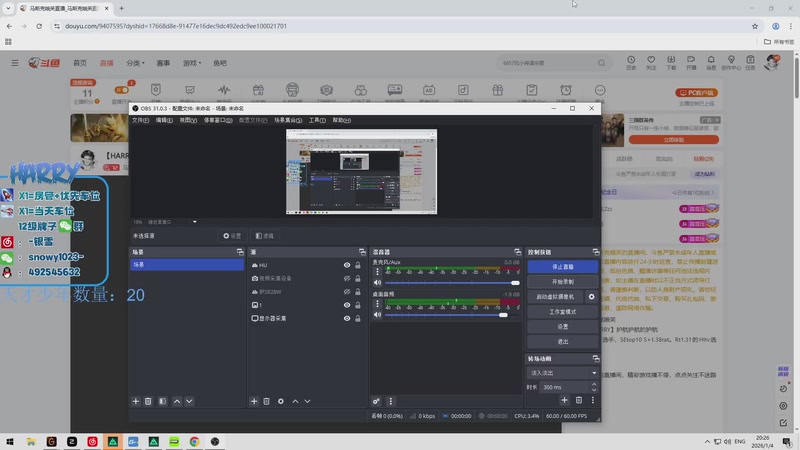The image size is (800, 450).
Task: Unlock the 显示器采集 source lock icon
Action: [358, 318]
